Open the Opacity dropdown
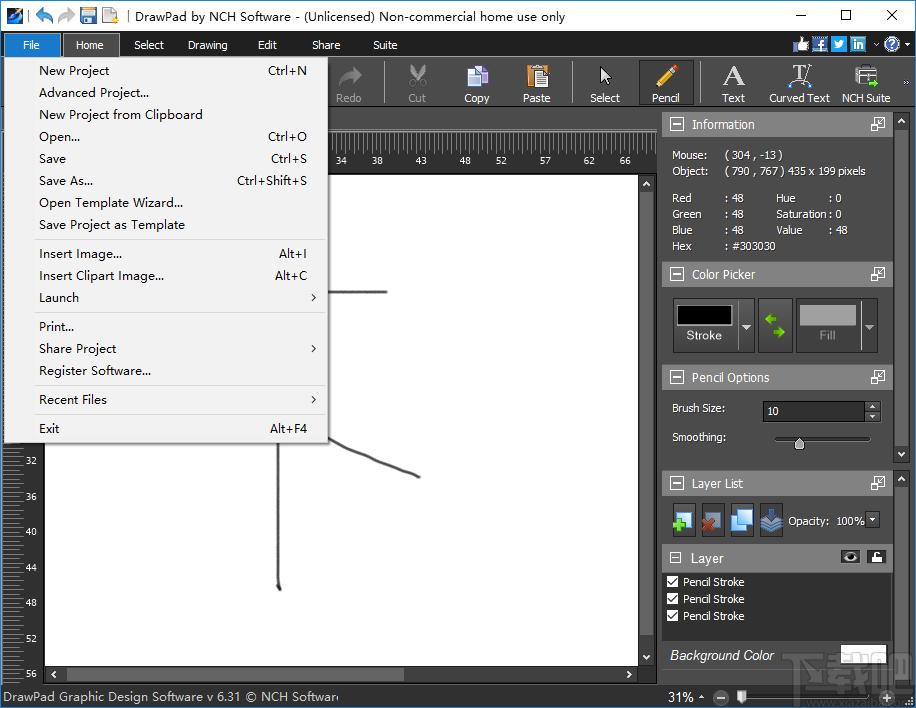The height and width of the screenshot is (708, 916). pos(872,519)
